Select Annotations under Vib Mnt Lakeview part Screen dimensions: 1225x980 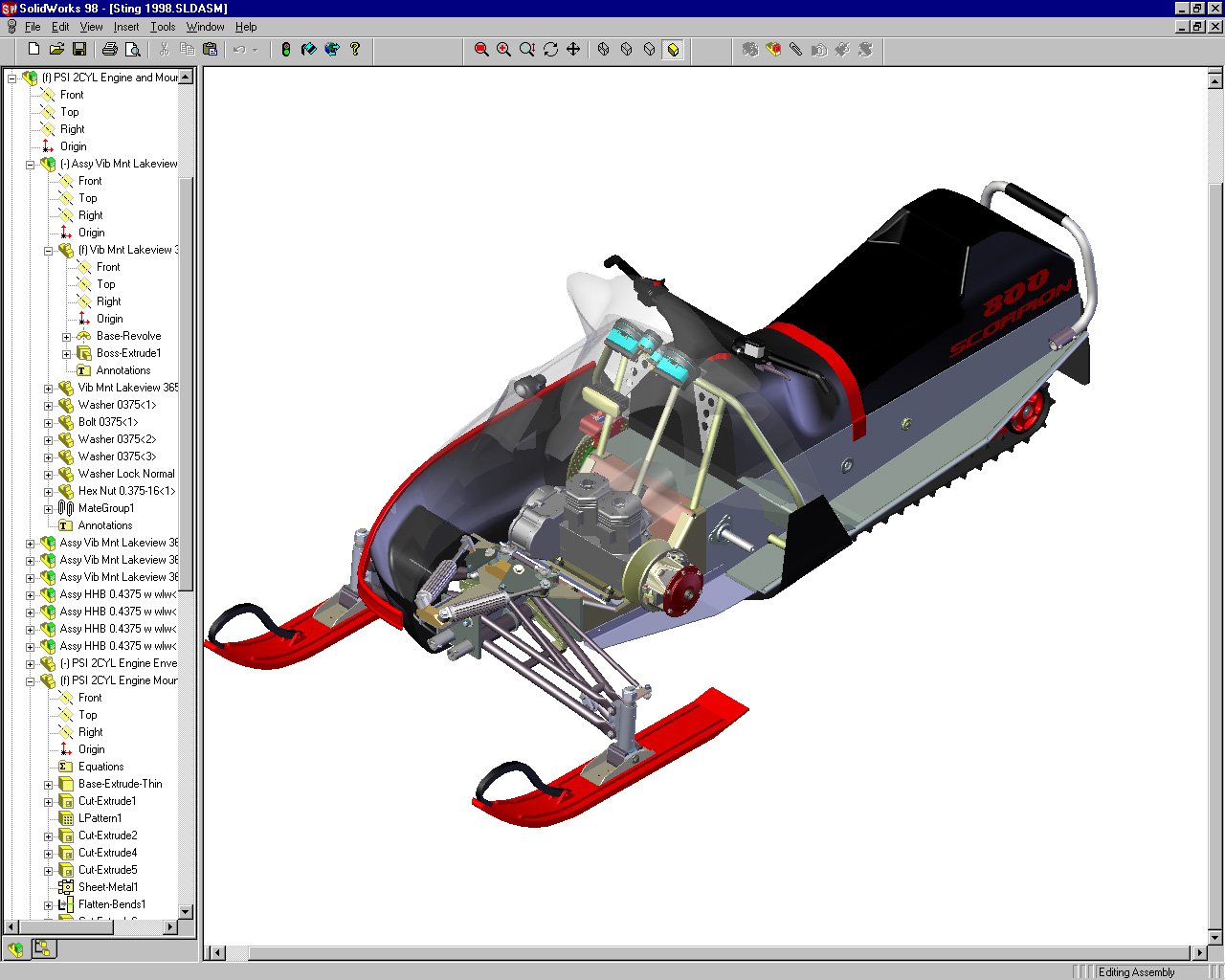click(x=122, y=370)
